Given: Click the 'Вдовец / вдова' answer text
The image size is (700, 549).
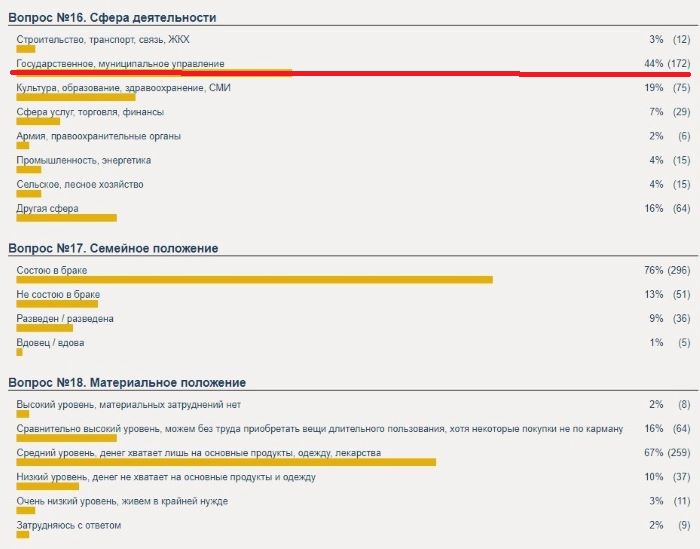Looking at the screenshot, I should 50,343.
